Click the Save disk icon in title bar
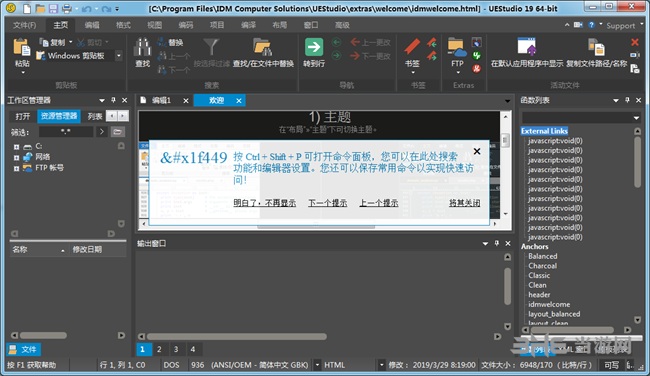The width and height of the screenshot is (650, 376). pyautogui.click(x=53, y=8)
